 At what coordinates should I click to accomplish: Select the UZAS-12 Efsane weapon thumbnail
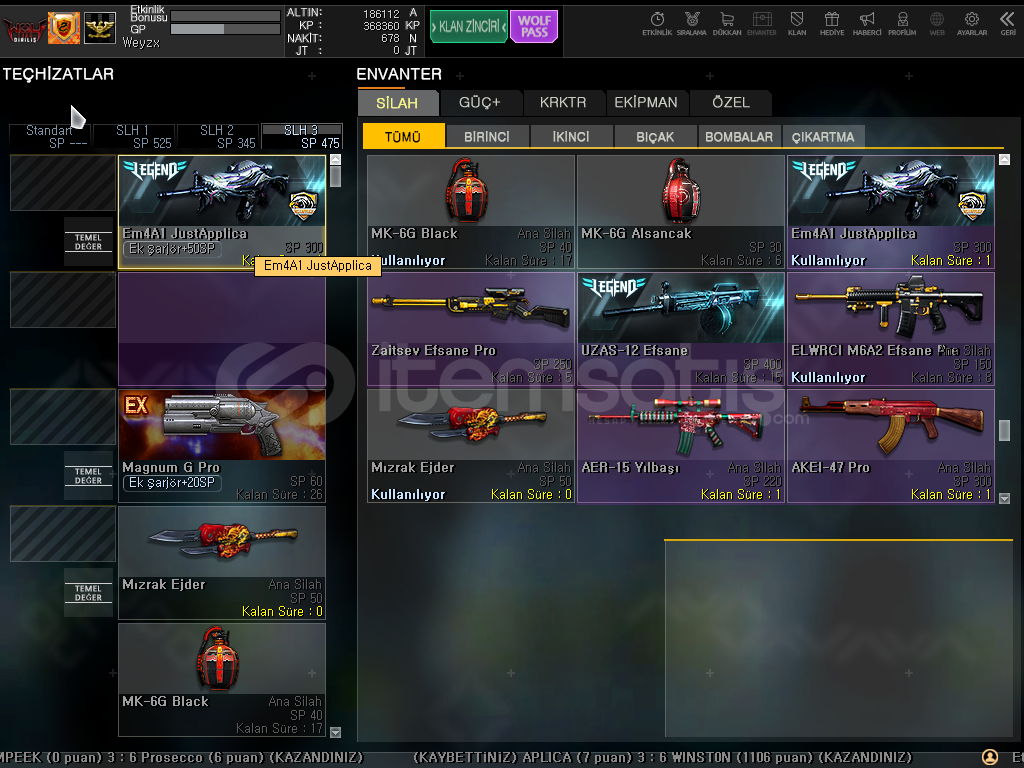[681, 308]
